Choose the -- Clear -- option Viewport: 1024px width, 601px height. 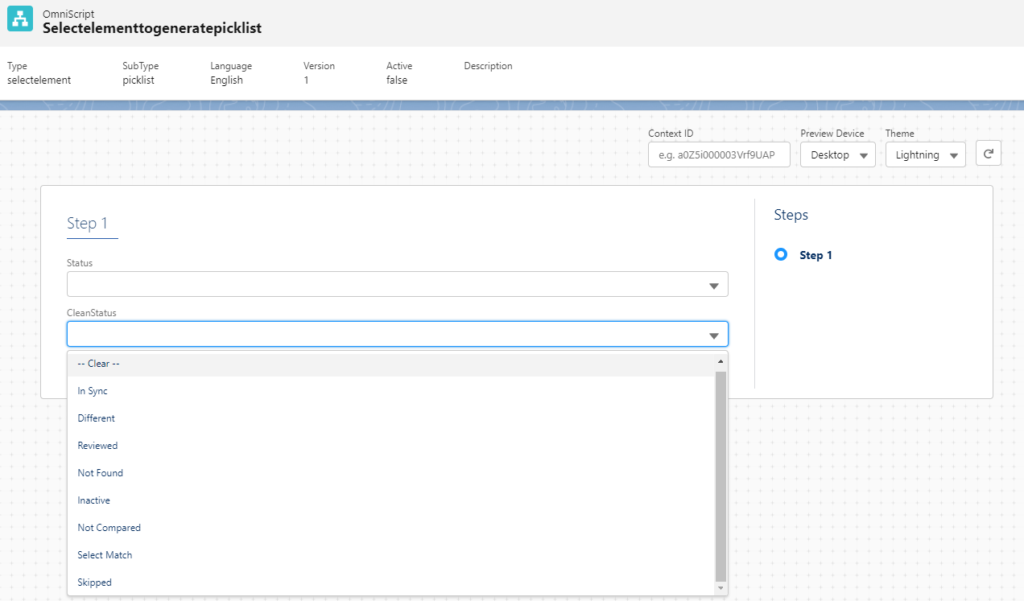tap(391, 363)
